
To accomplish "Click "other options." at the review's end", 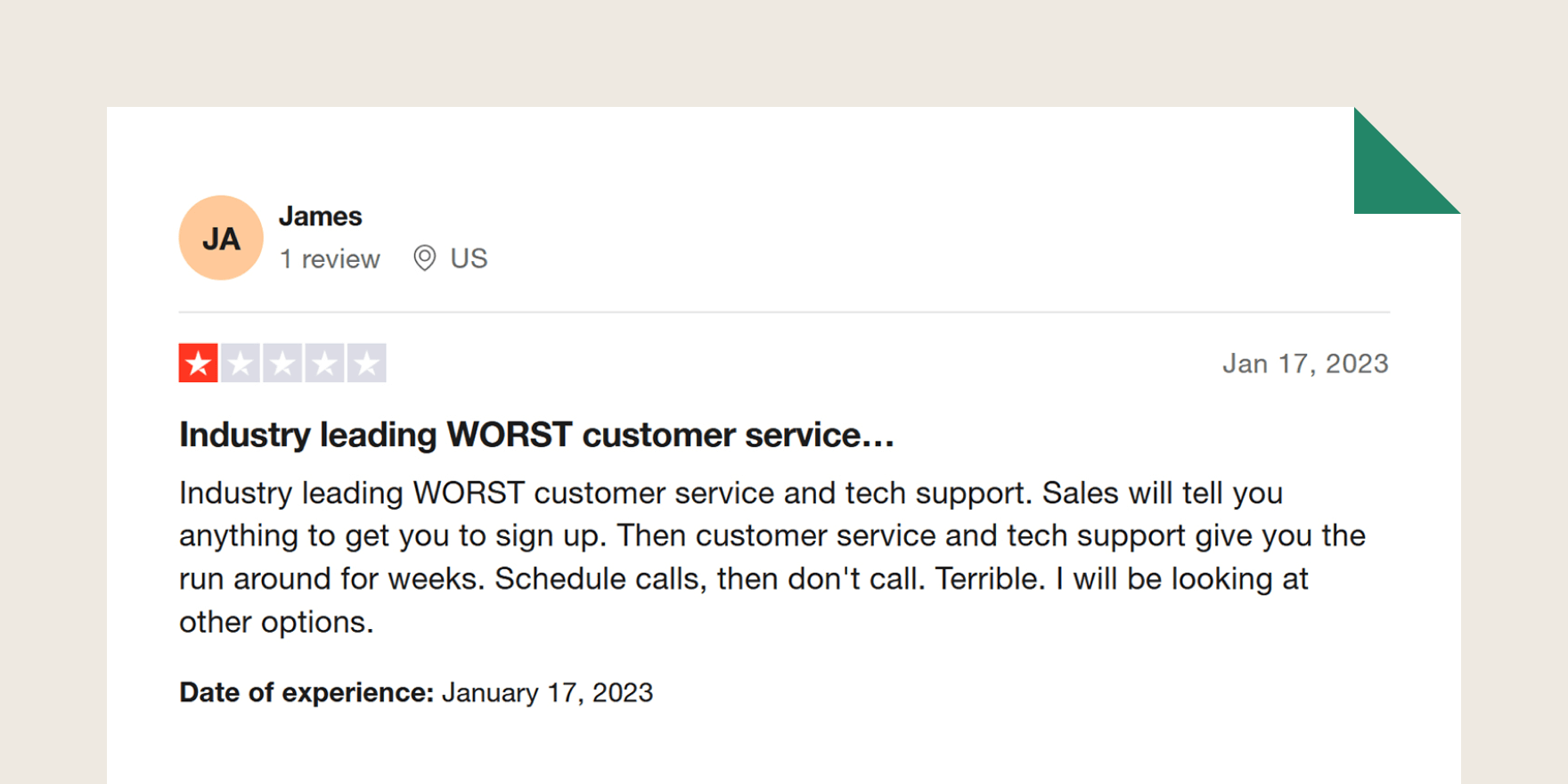I will point(276,622).
